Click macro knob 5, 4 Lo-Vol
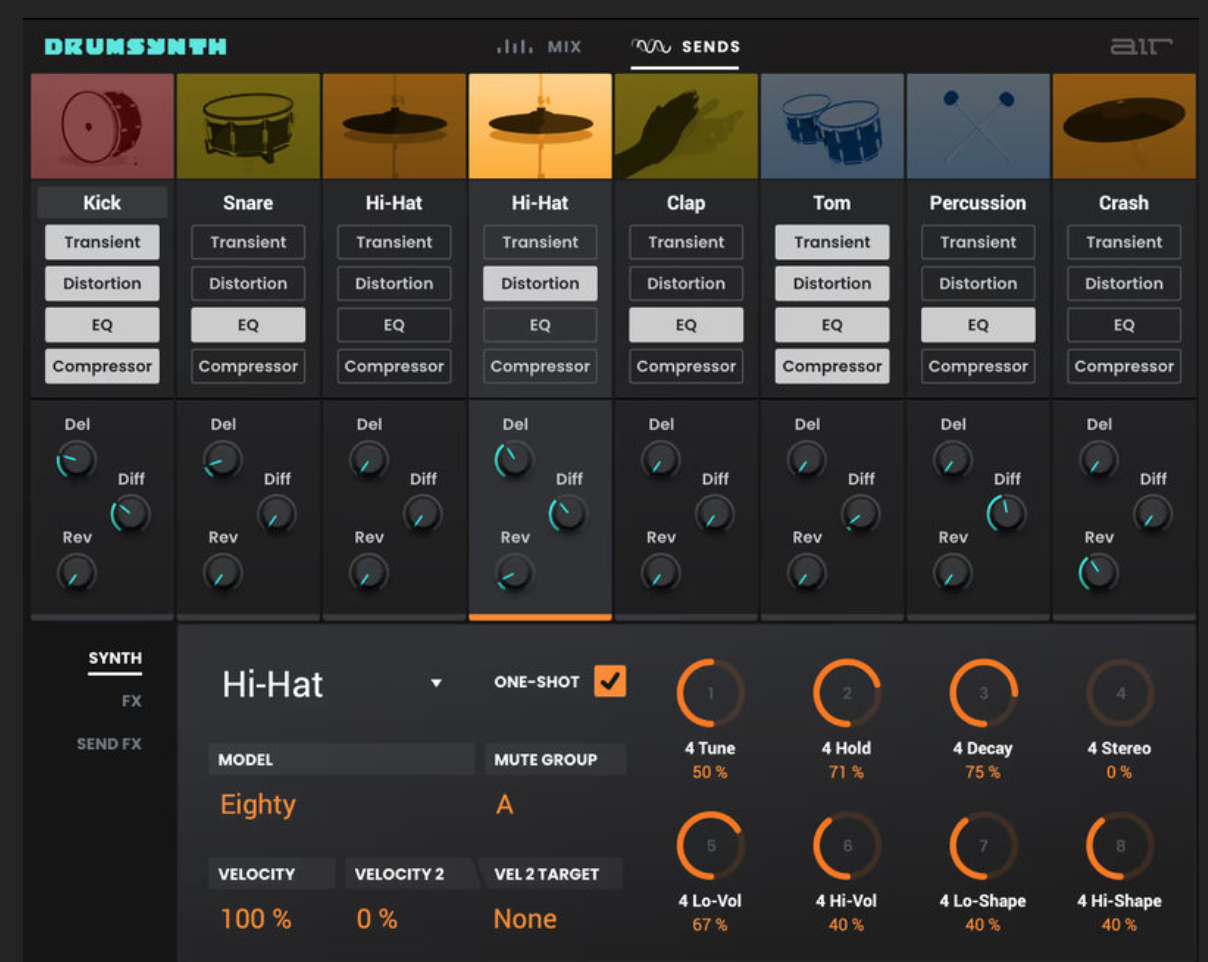 click(x=710, y=846)
